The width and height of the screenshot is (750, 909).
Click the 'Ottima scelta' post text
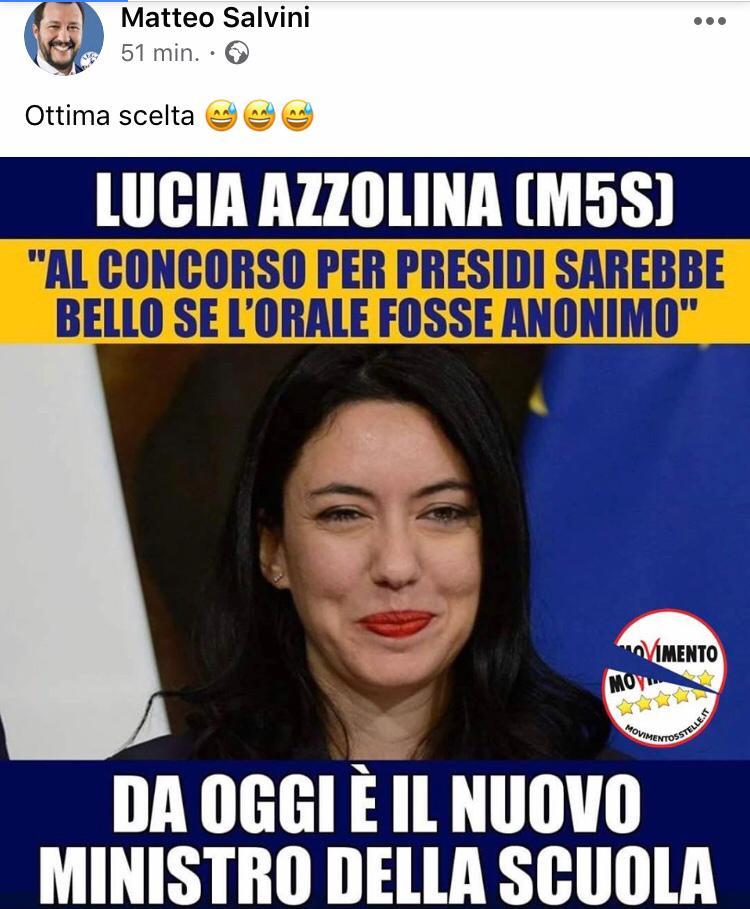click(x=110, y=116)
